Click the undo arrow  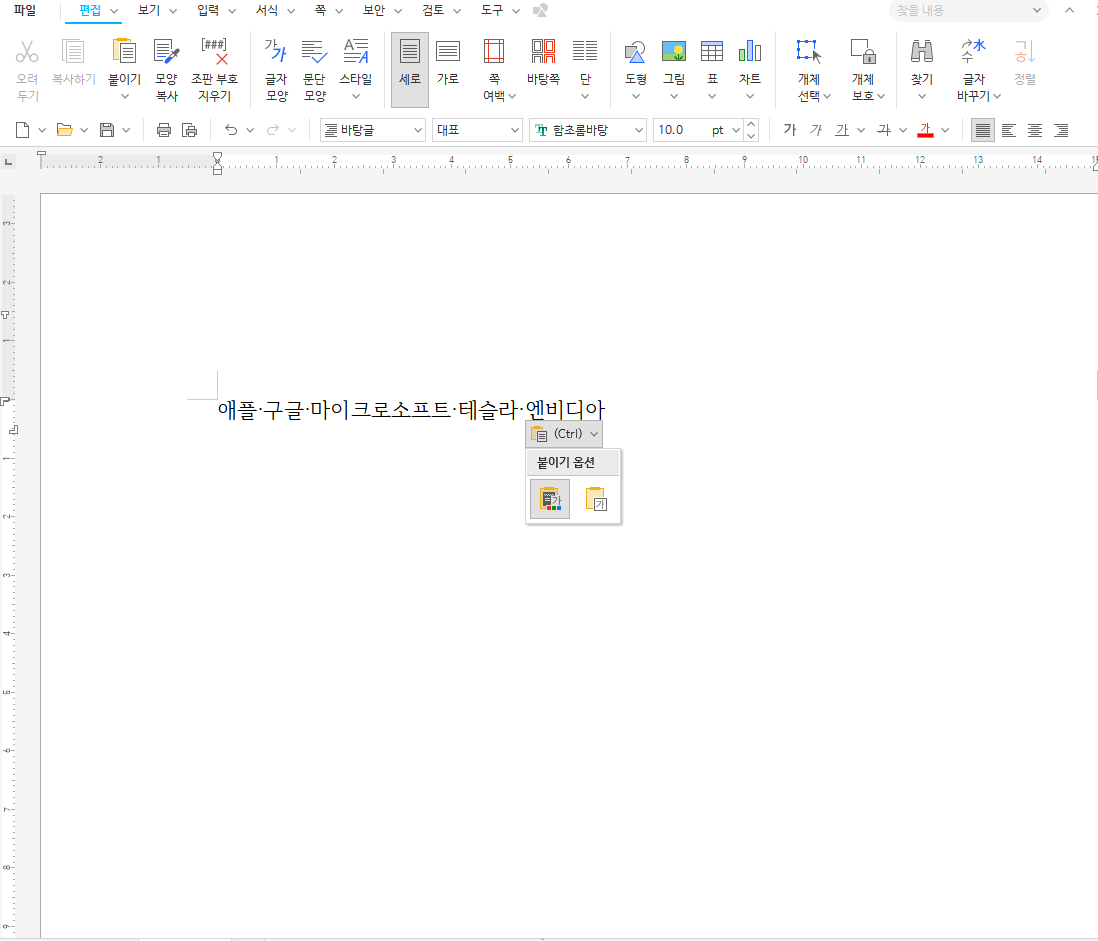coord(231,130)
